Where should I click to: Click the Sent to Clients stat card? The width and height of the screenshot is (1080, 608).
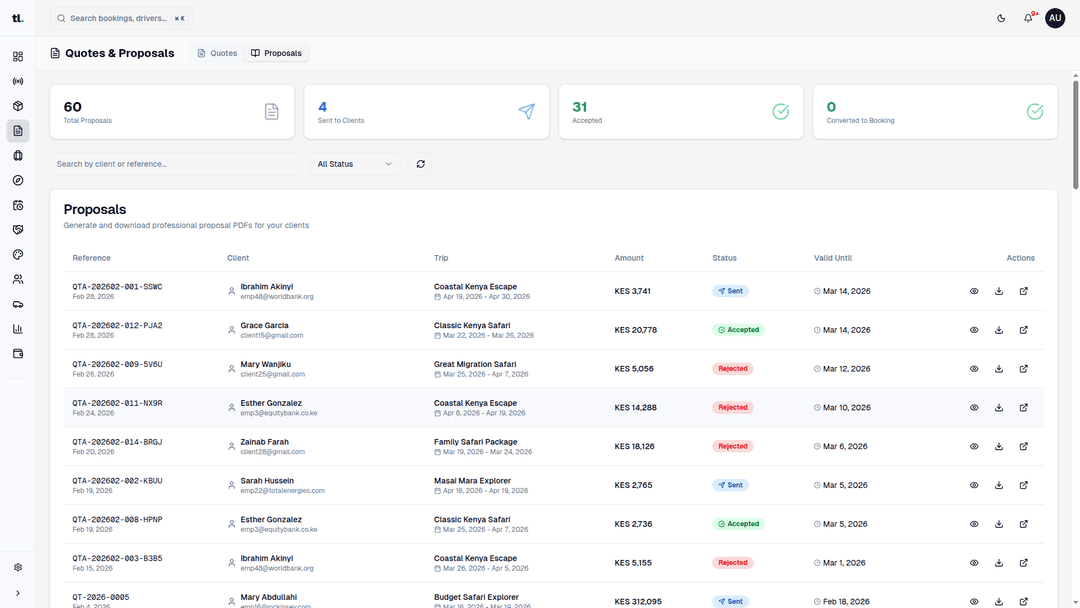click(x=426, y=111)
